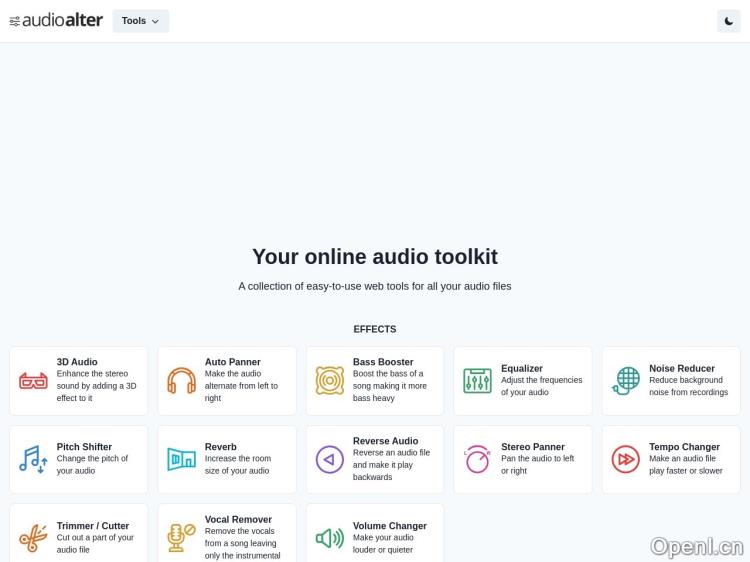
Task: Click 'Cut out a part of your audio' text
Action: click(x=95, y=544)
